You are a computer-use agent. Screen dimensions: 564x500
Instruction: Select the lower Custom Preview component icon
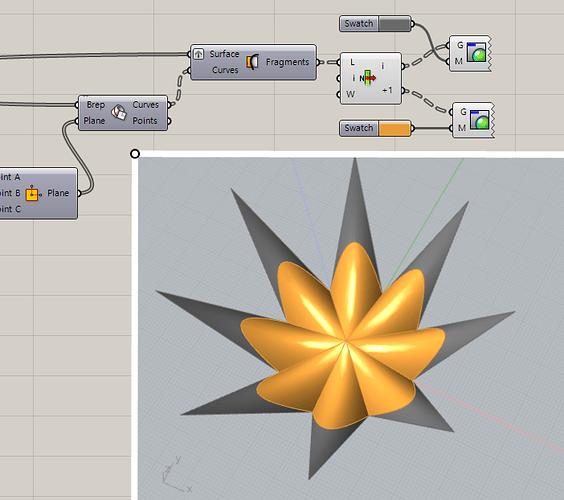point(479,120)
